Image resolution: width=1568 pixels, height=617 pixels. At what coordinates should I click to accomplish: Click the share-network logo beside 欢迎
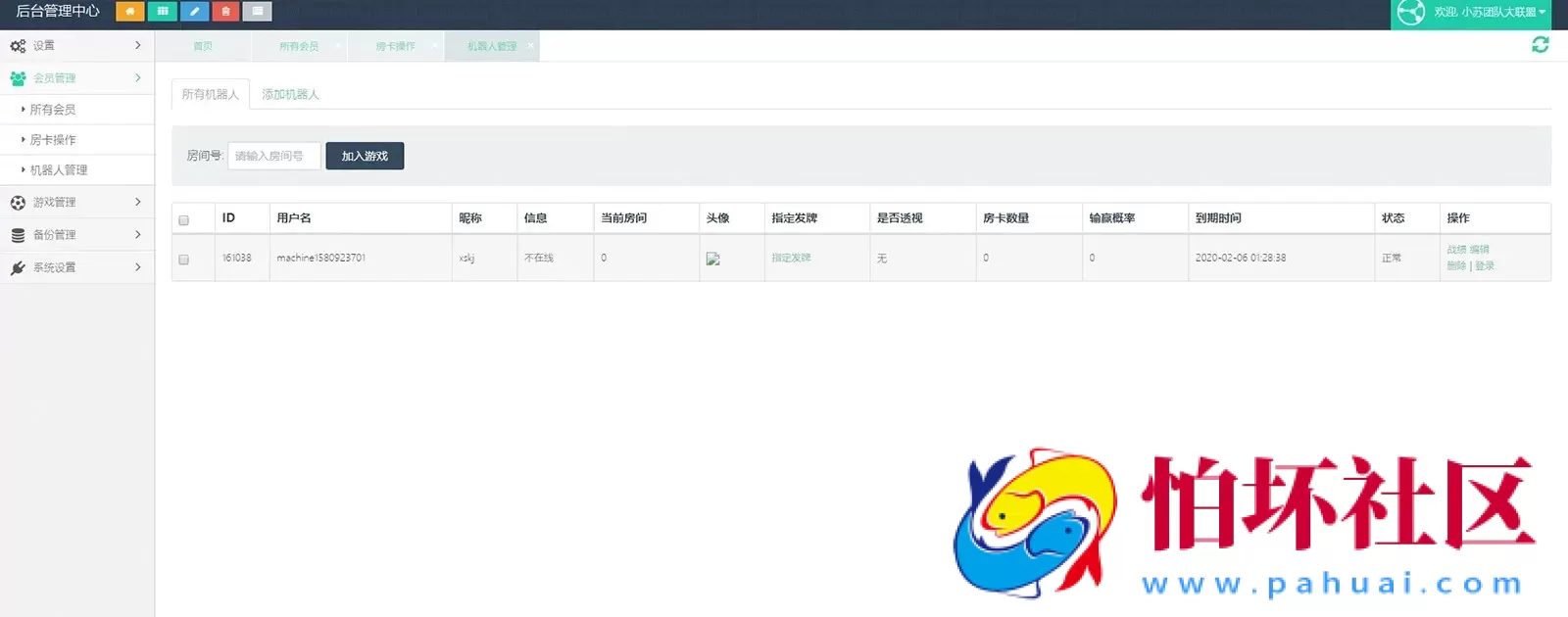coord(1411,12)
